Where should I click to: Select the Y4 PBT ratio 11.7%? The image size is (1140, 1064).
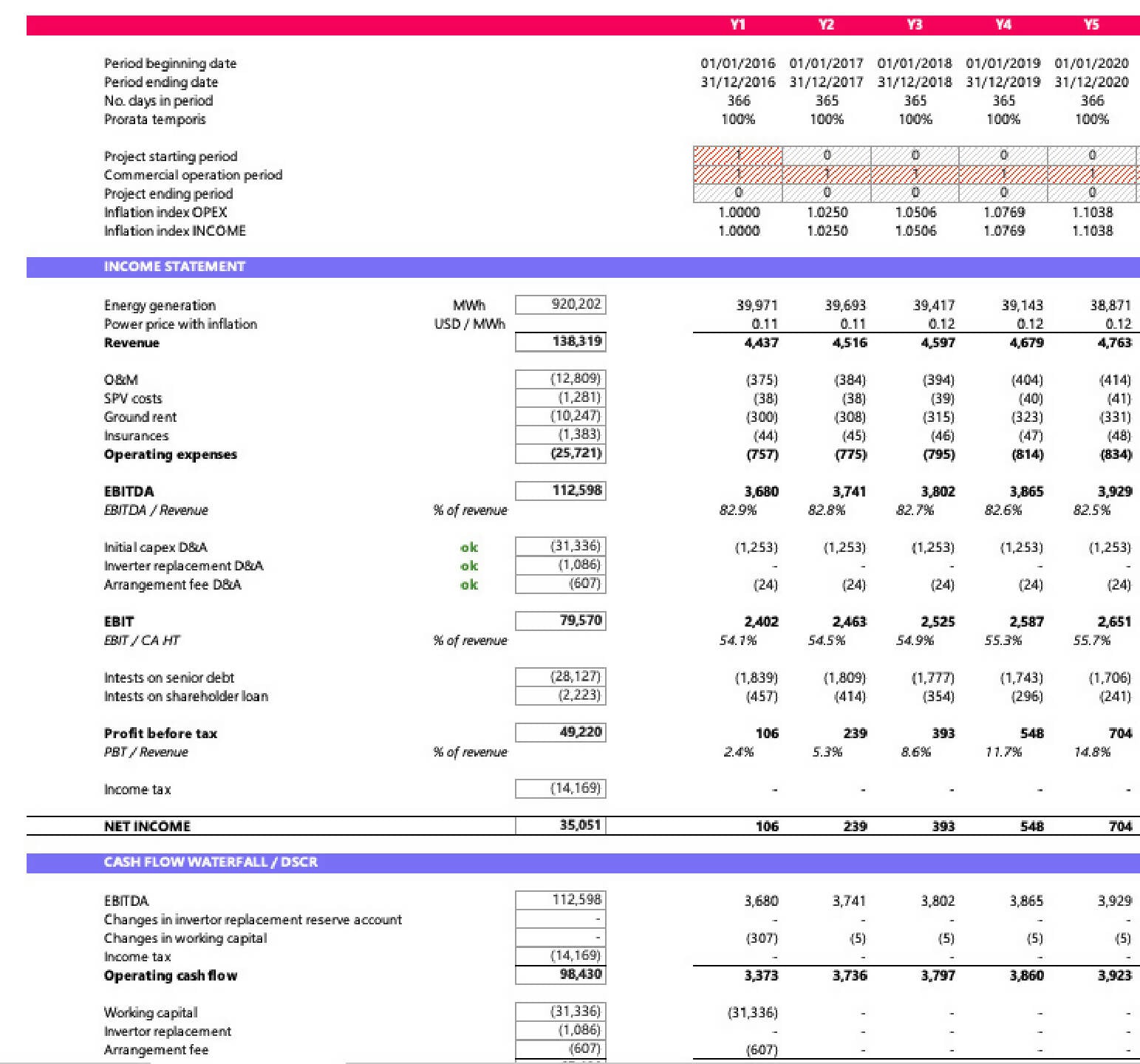pyautogui.click(x=1003, y=751)
